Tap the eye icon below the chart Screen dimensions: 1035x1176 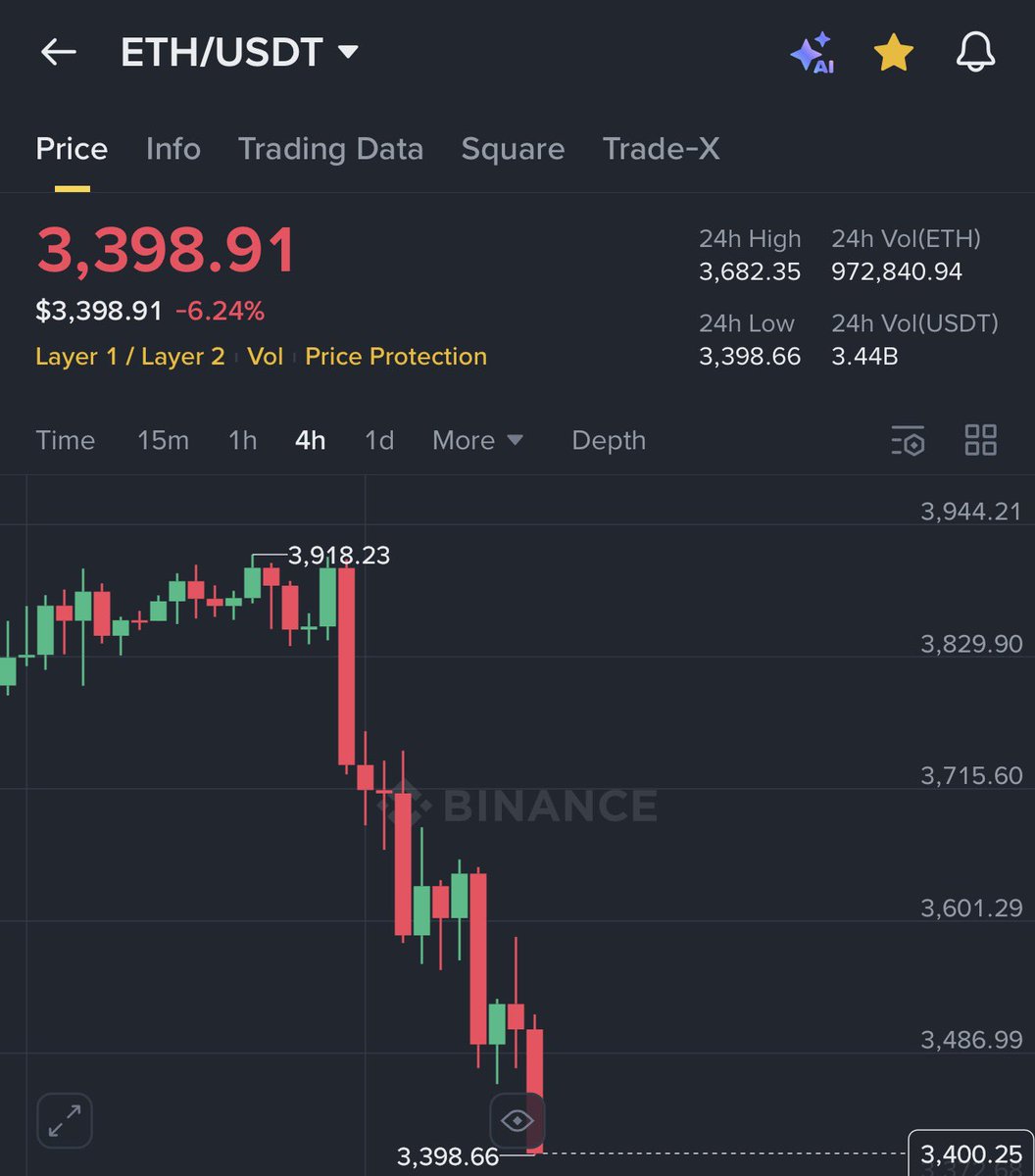(x=517, y=1120)
